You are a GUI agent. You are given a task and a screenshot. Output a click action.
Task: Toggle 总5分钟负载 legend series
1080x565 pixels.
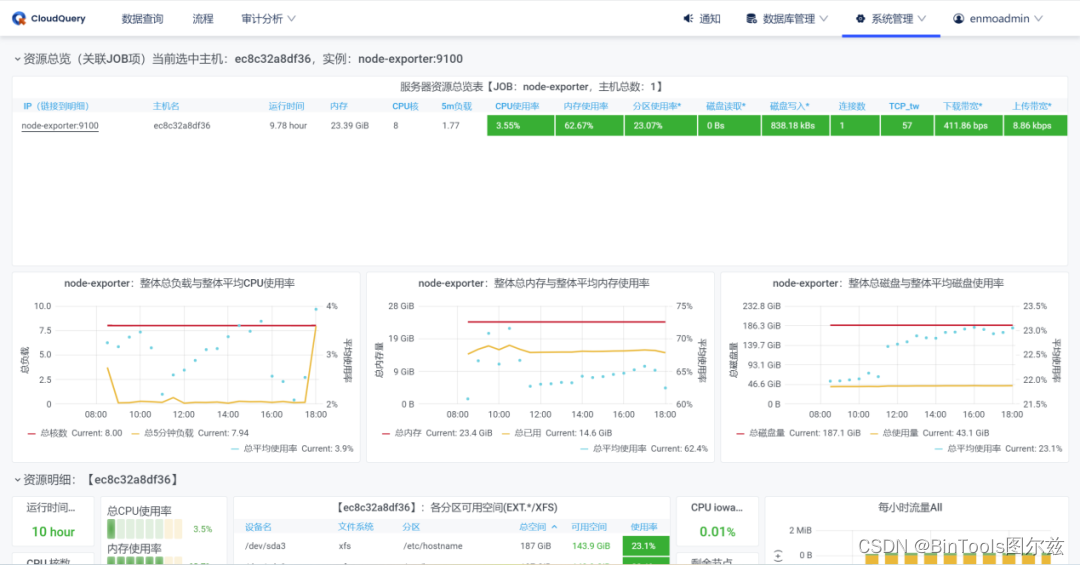168,433
